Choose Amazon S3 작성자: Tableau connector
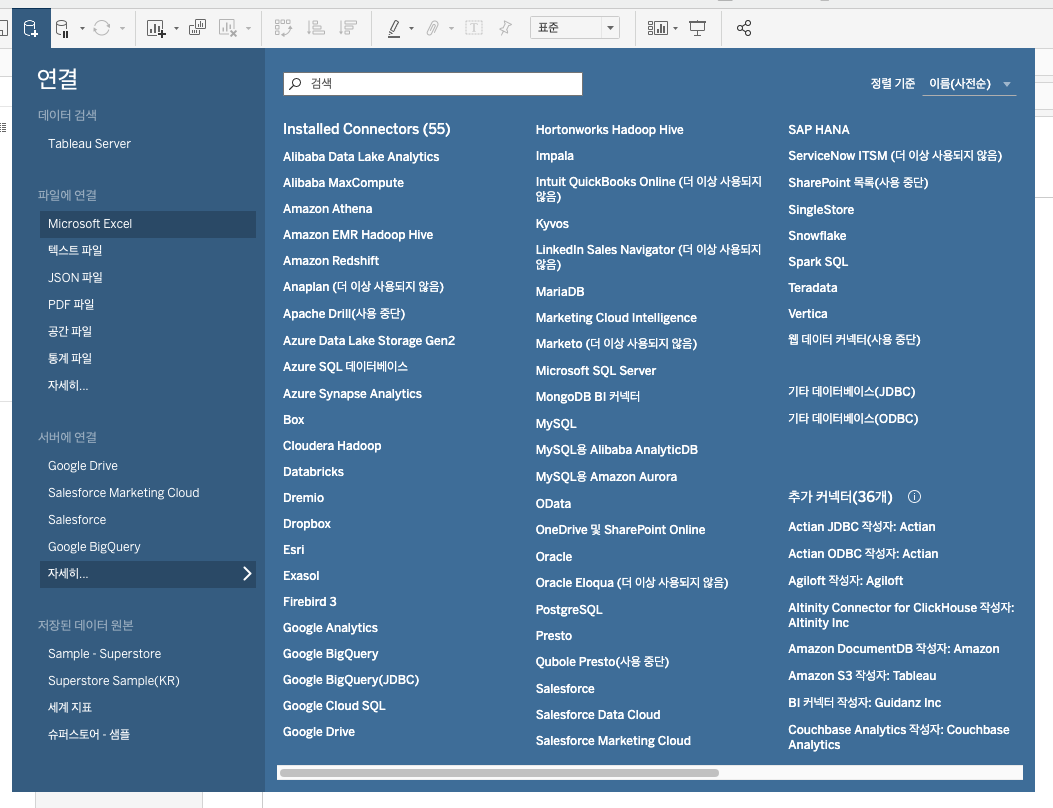1053x808 pixels. [x=862, y=676]
